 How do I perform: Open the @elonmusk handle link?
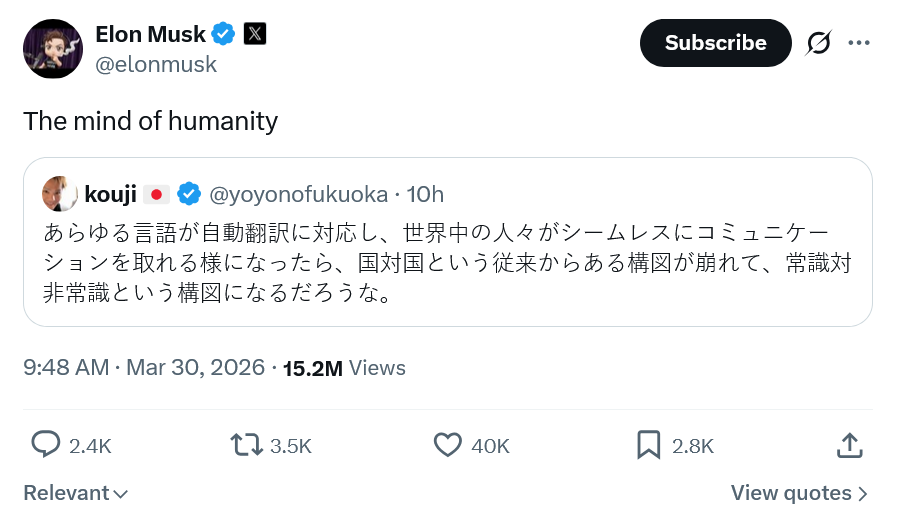point(156,65)
